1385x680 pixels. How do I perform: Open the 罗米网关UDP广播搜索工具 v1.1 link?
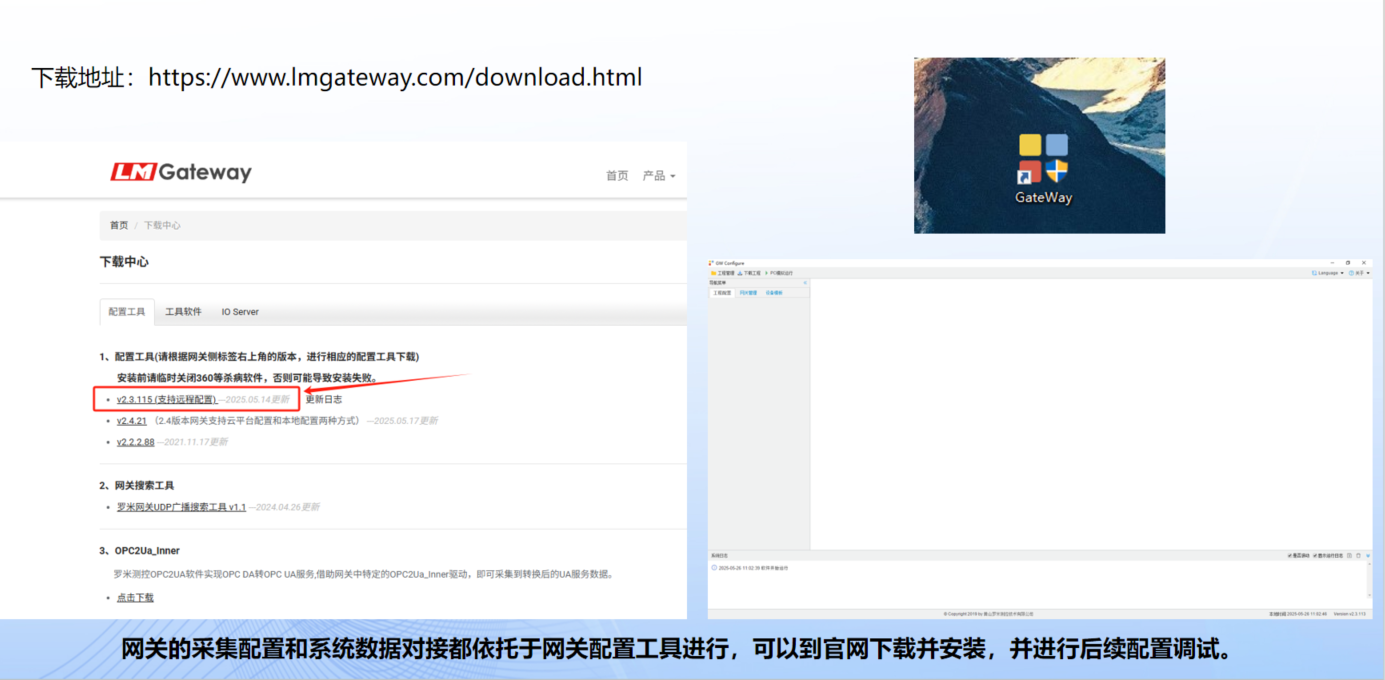(x=180, y=507)
